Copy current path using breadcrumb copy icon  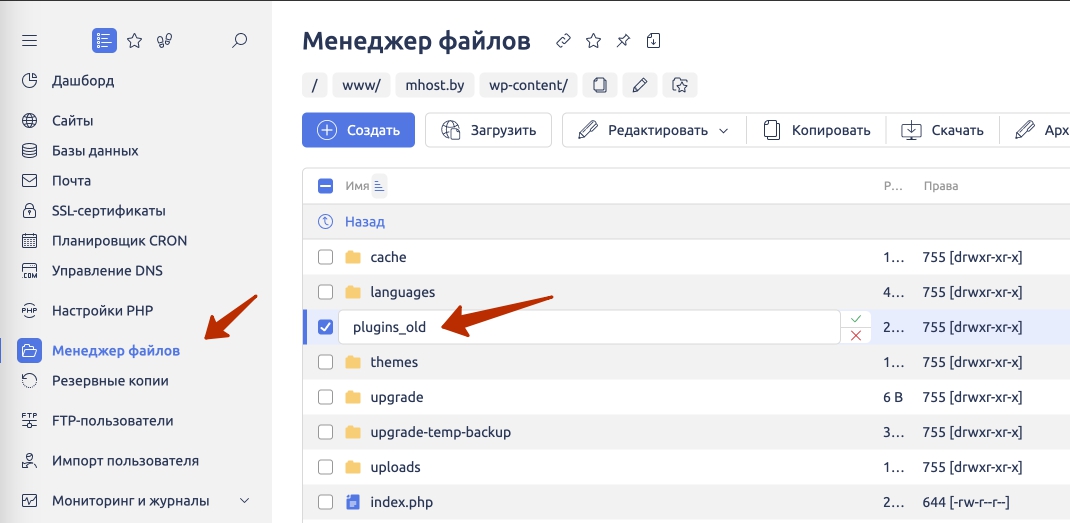pos(601,85)
